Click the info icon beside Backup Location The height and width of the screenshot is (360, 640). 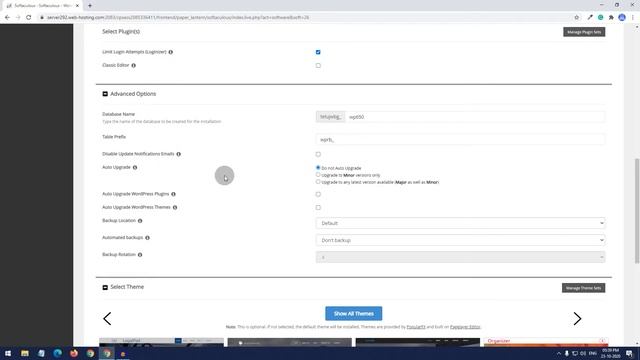tap(140, 221)
